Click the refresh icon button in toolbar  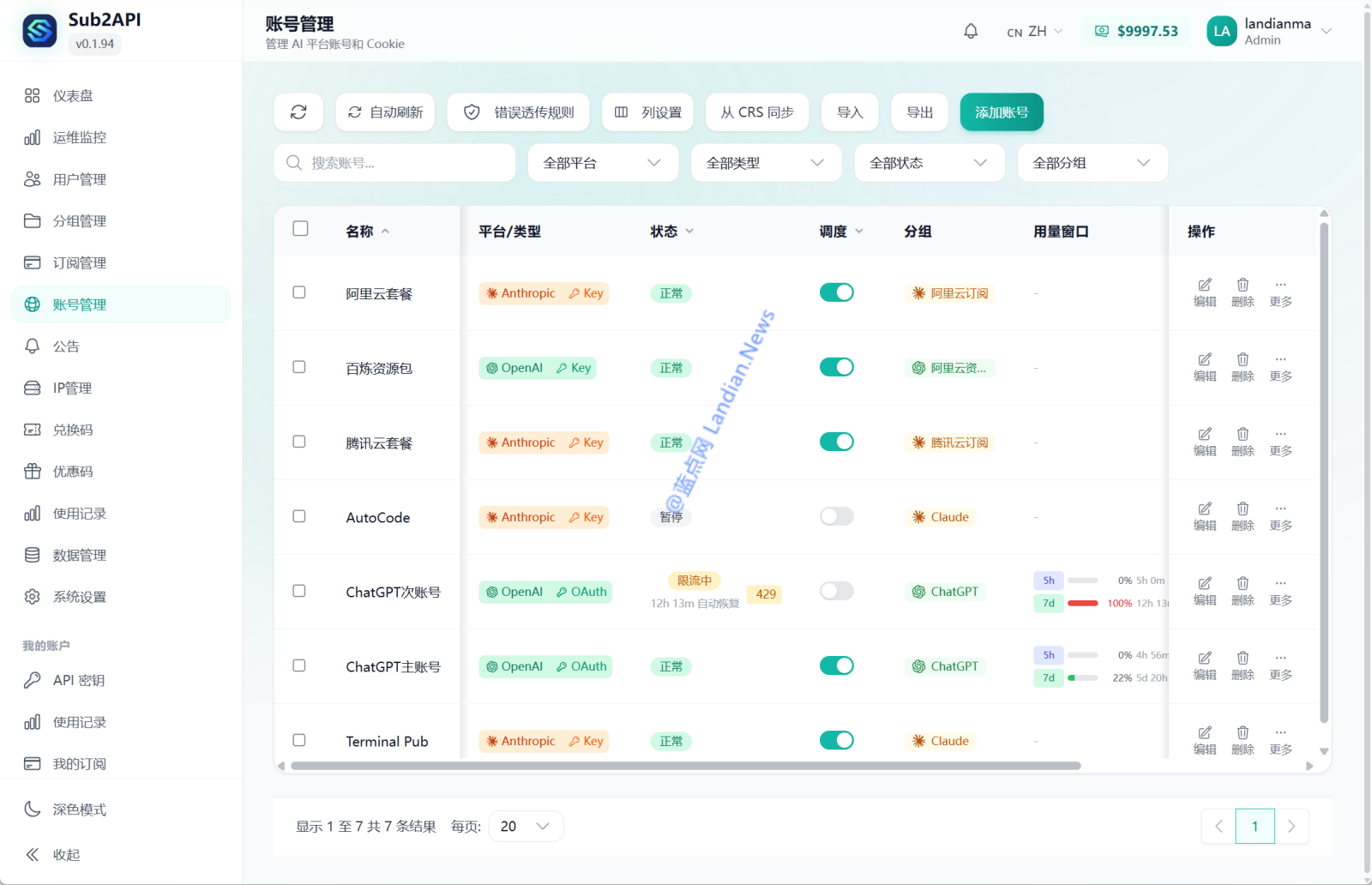click(298, 112)
